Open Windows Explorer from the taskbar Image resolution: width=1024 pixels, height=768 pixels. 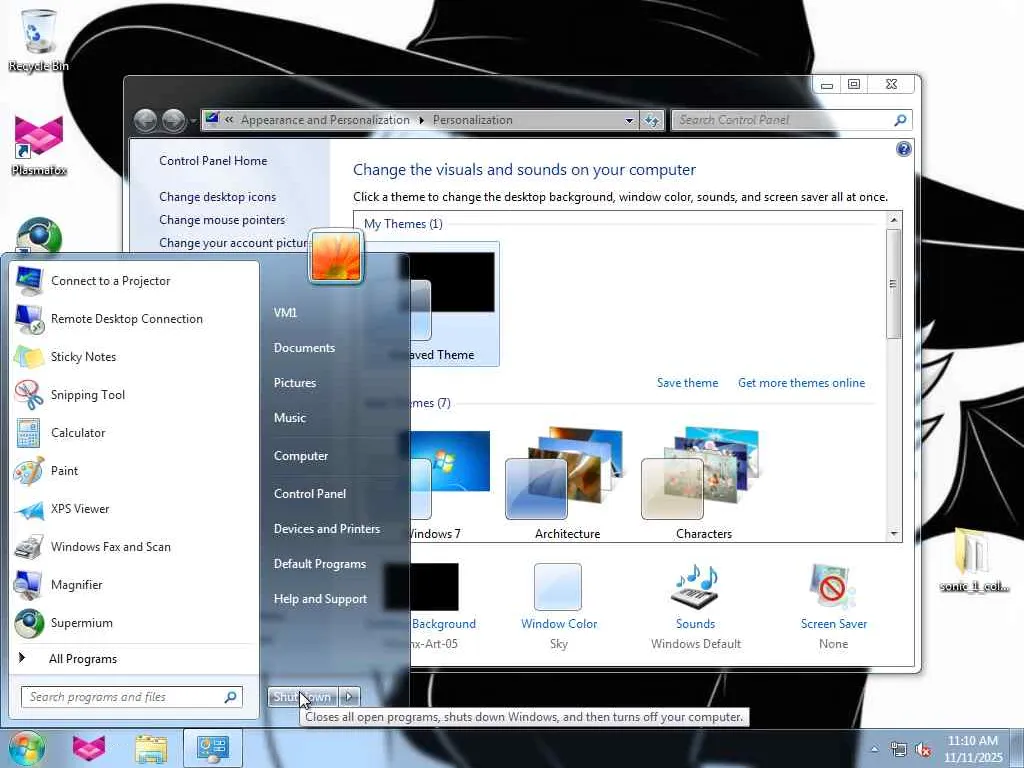point(151,748)
